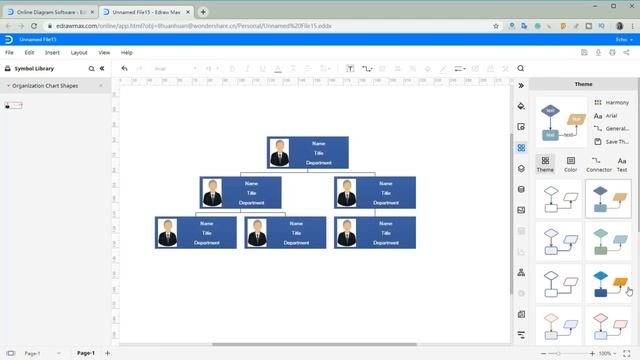The image size is (640, 360).
Task: Open the line style options in the toolbar
Action: (460, 69)
